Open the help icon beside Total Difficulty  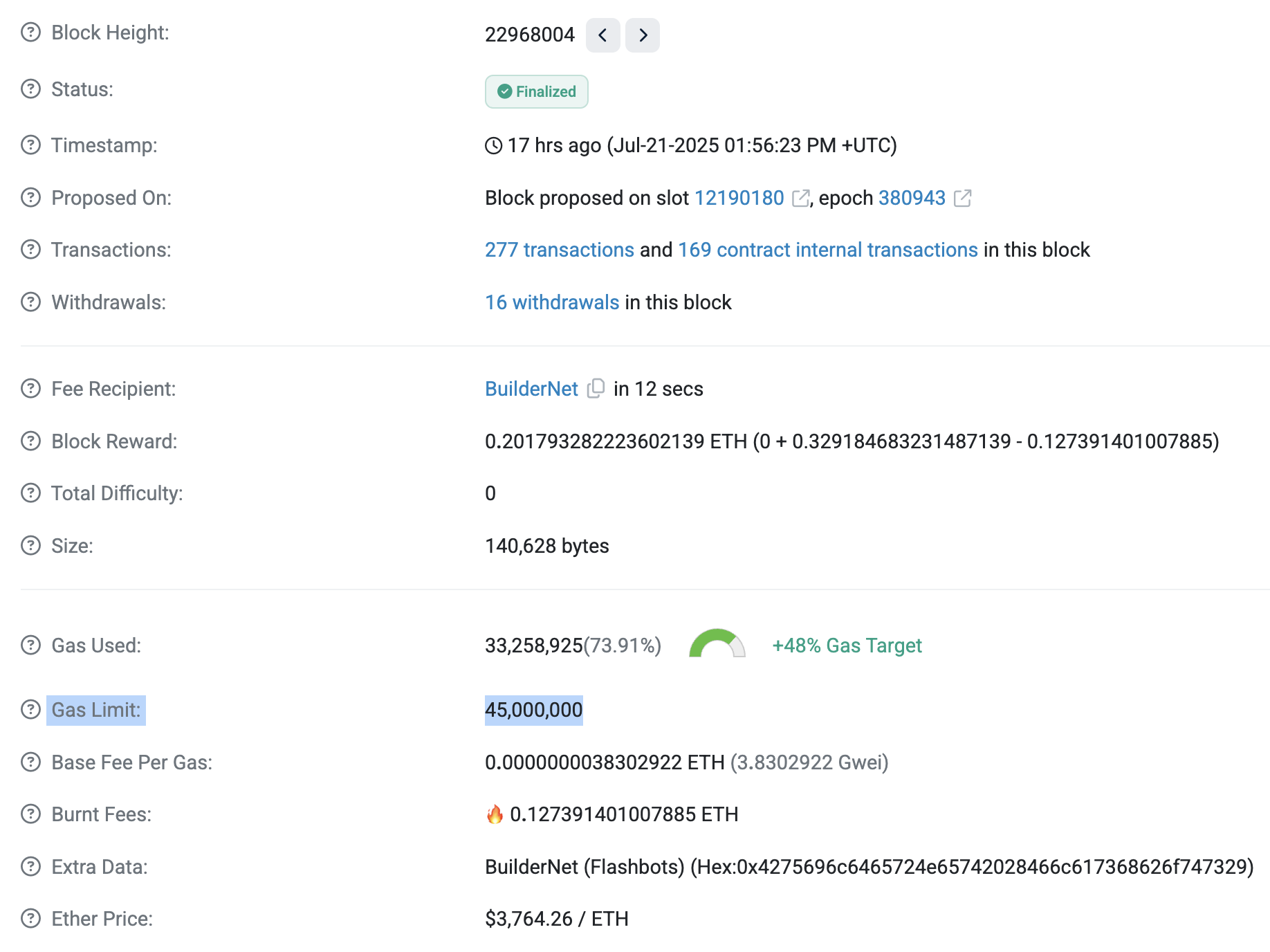(31, 493)
